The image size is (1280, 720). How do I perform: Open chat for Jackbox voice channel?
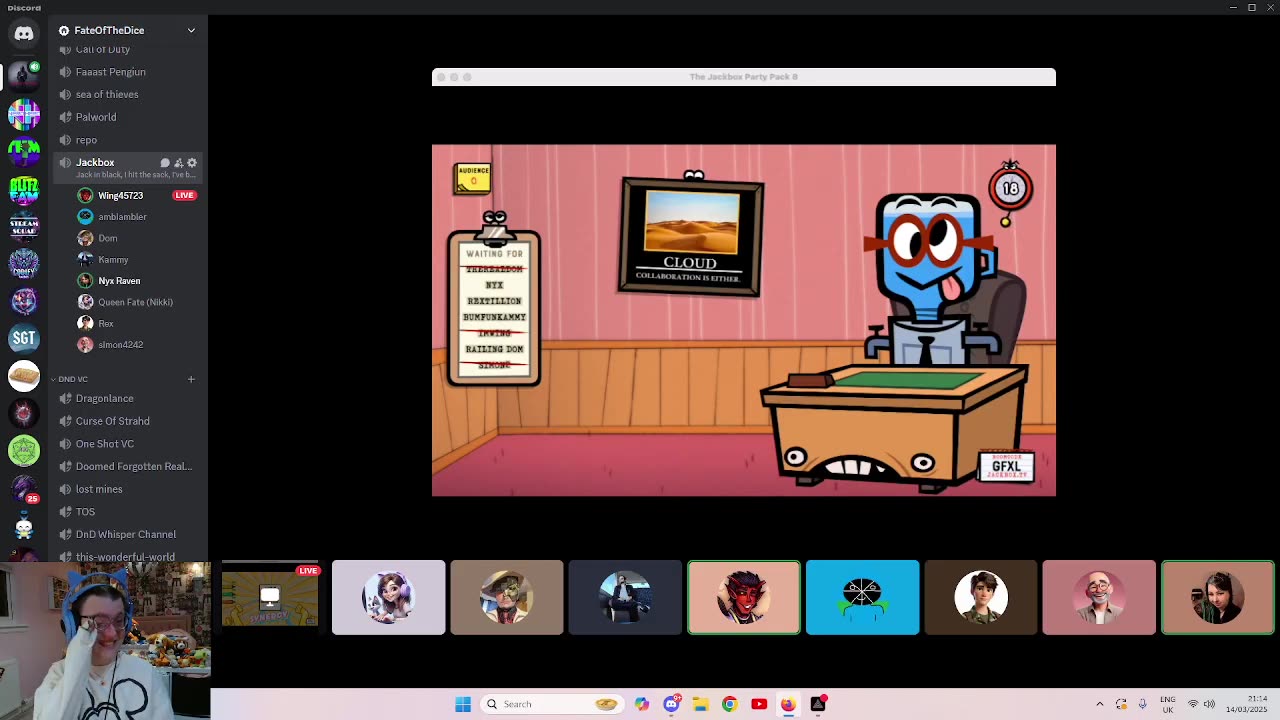[x=165, y=163]
